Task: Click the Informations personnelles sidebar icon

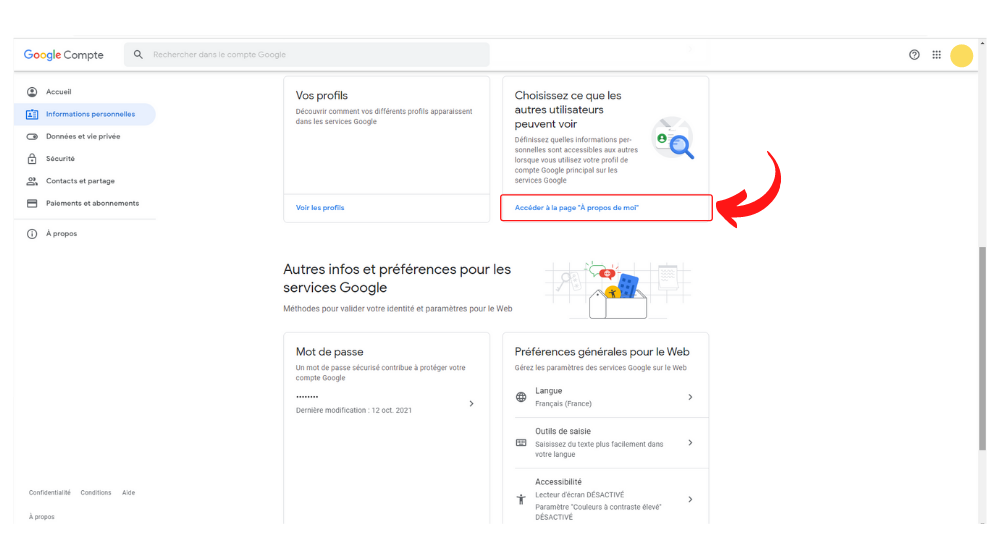Action: click(x=32, y=114)
